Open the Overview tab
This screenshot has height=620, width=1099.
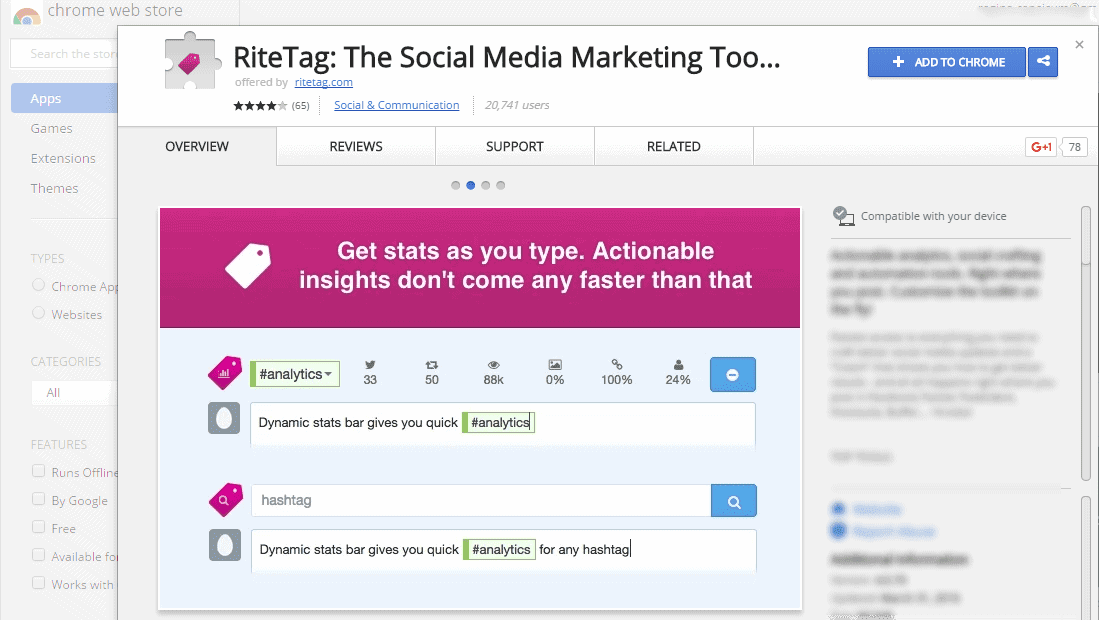tap(197, 146)
